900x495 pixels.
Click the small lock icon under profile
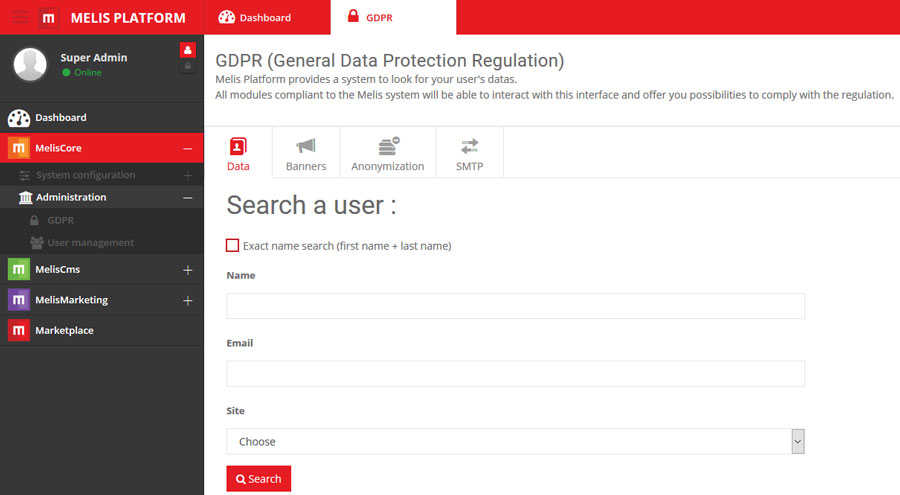click(x=187, y=66)
